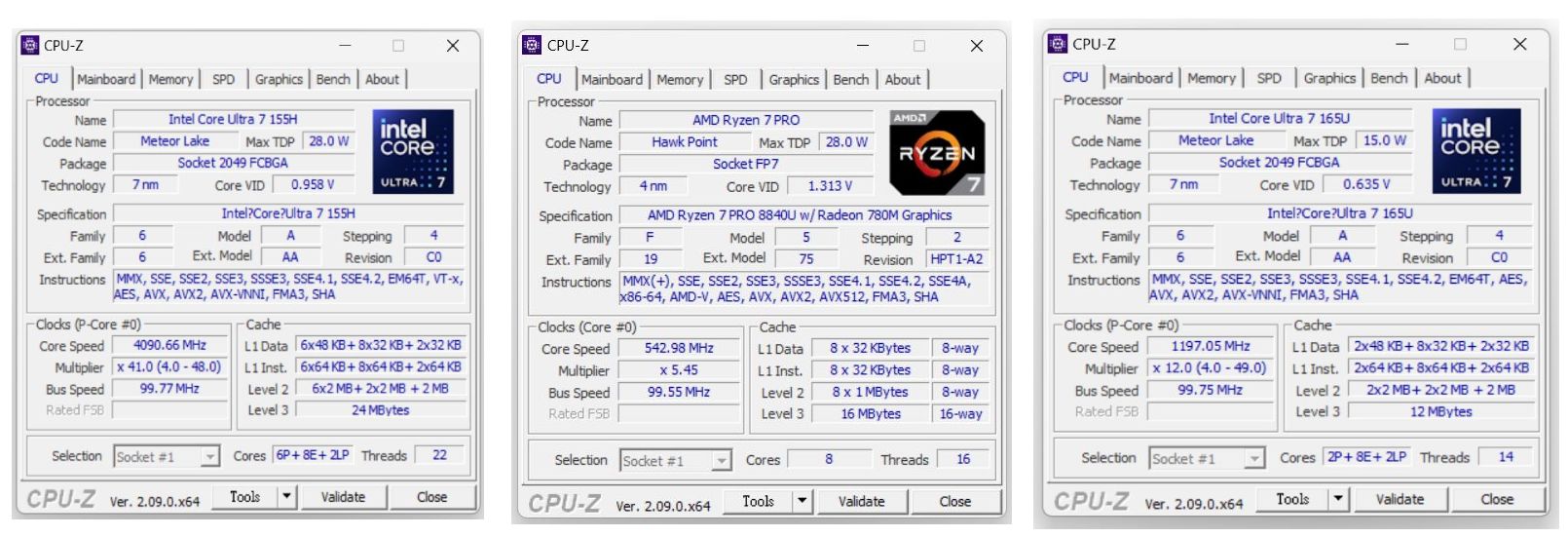Open About tab in the 165U window
The height and width of the screenshot is (537, 1568).
pyautogui.click(x=1442, y=78)
